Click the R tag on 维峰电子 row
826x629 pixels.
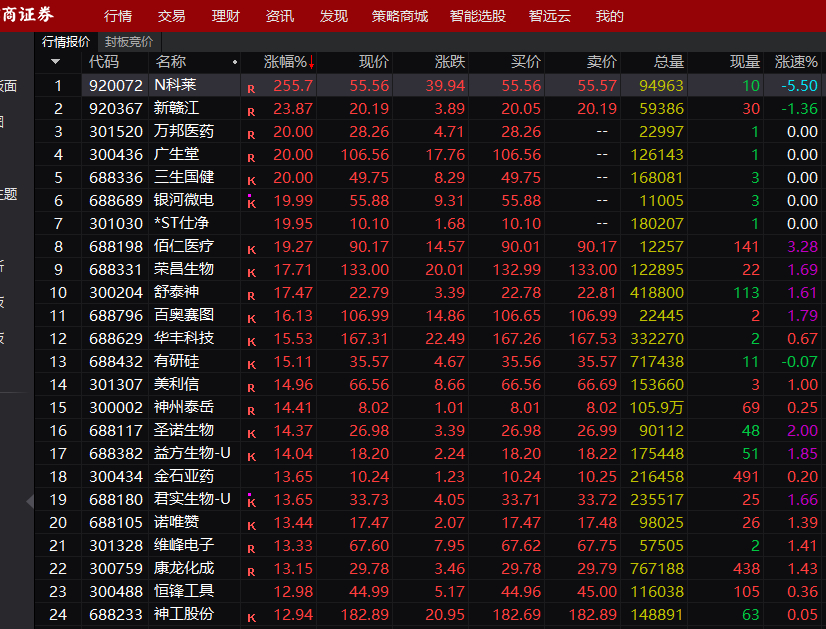pos(251,549)
